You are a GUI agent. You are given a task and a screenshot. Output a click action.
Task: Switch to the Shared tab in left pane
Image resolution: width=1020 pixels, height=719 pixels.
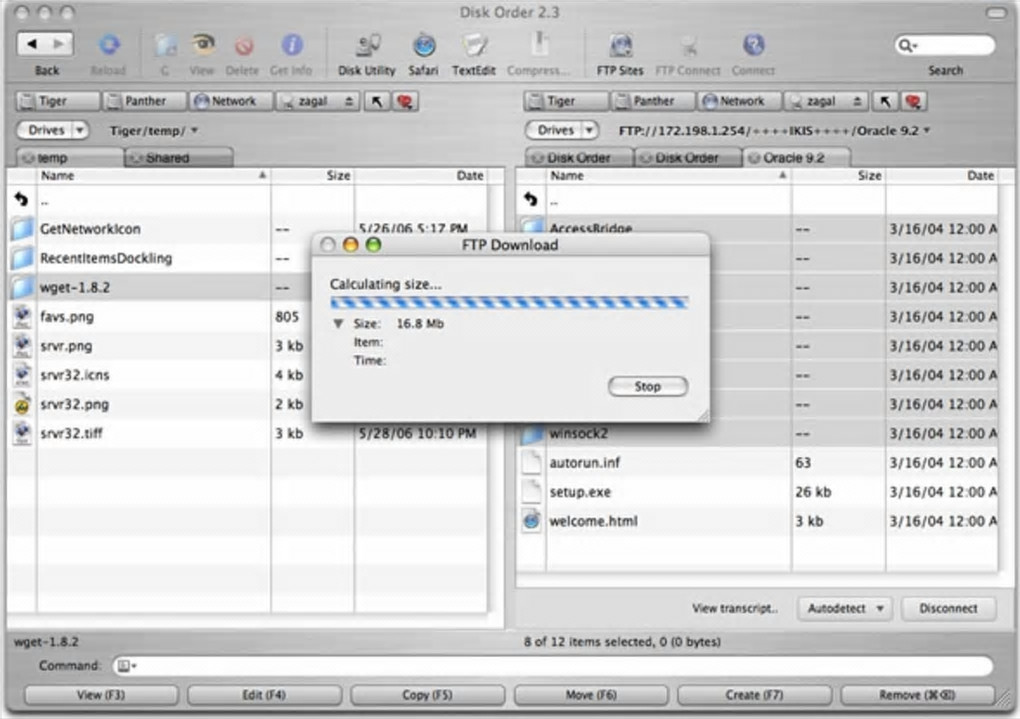tap(179, 157)
